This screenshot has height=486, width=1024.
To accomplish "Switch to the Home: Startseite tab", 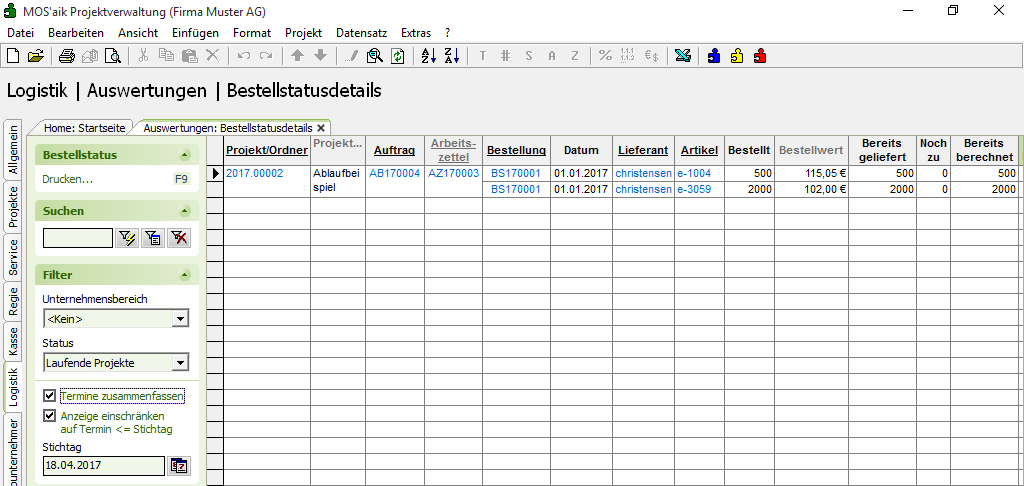I will coord(84,128).
